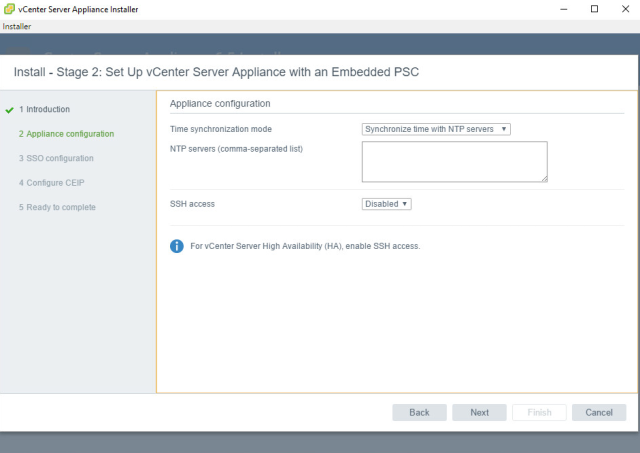The height and width of the screenshot is (453, 640).
Task: Open the SSH access dropdown
Action: (x=387, y=204)
